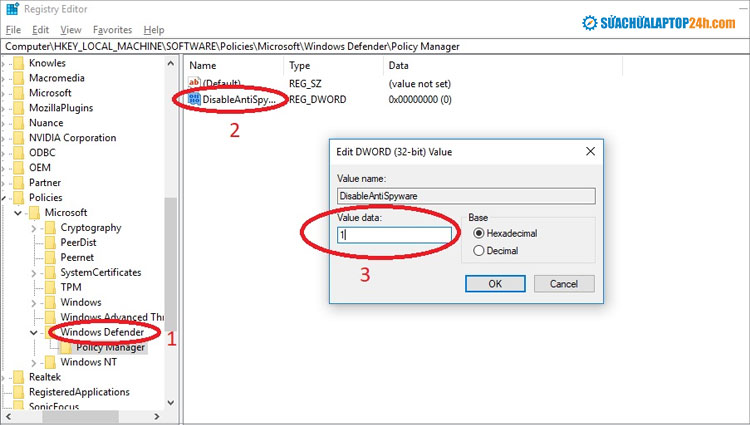Collapse the Microsoft key under Policies
This screenshot has width=750, height=425.
18,213
